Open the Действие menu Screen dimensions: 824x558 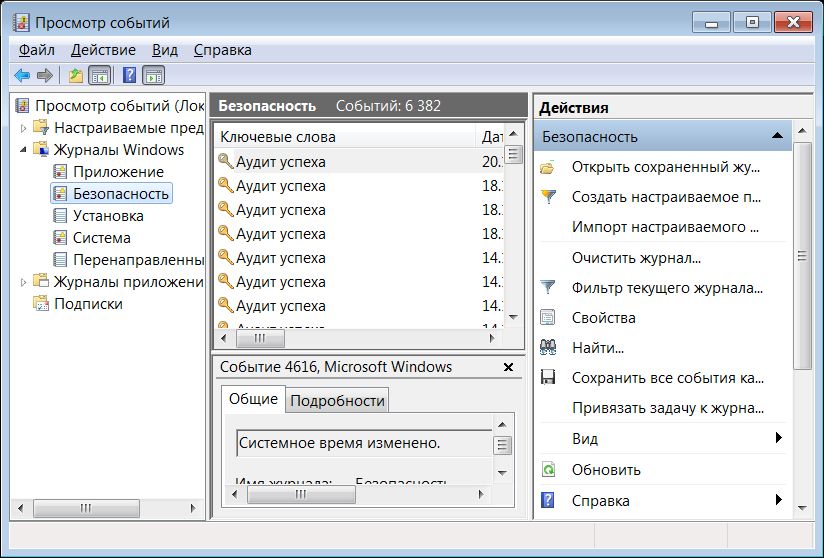coord(103,50)
